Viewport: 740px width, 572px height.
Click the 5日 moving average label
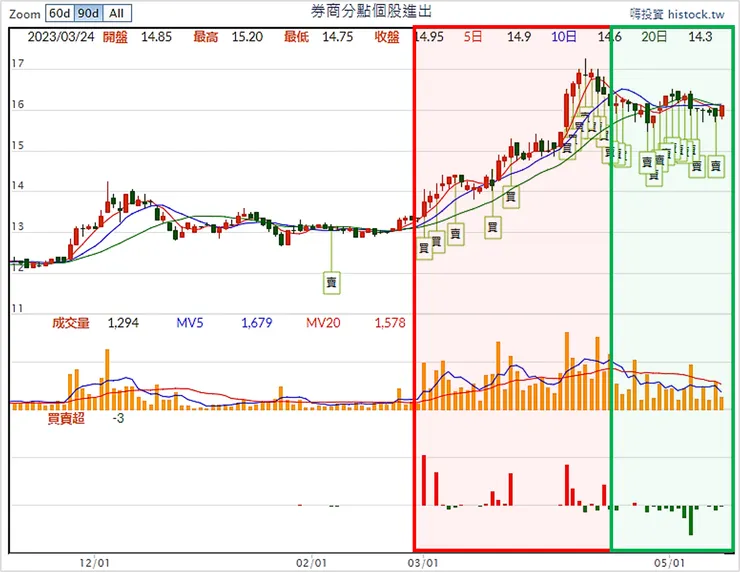473,37
